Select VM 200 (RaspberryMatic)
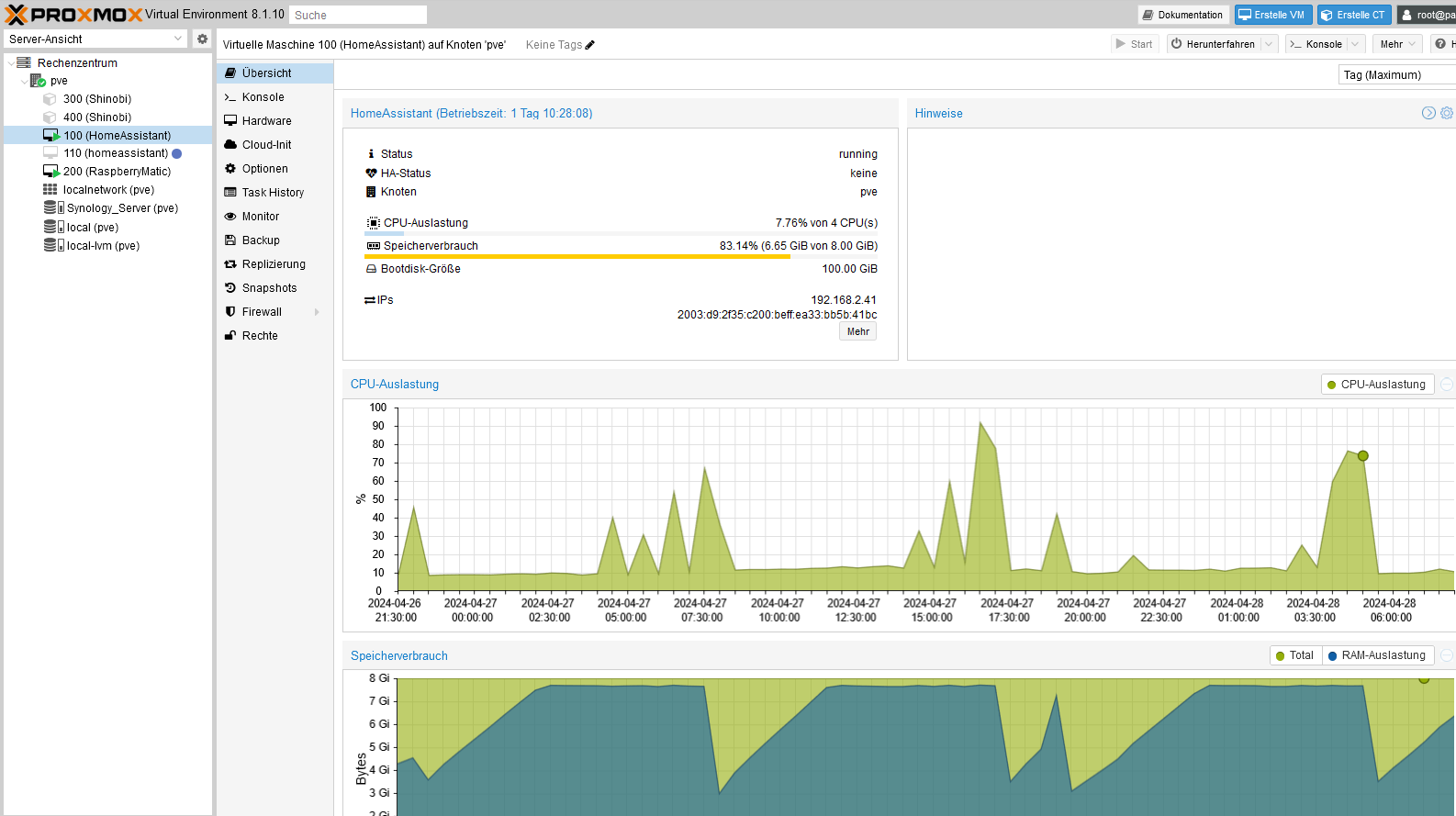The height and width of the screenshot is (816, 1456). [x=117, y=172]
